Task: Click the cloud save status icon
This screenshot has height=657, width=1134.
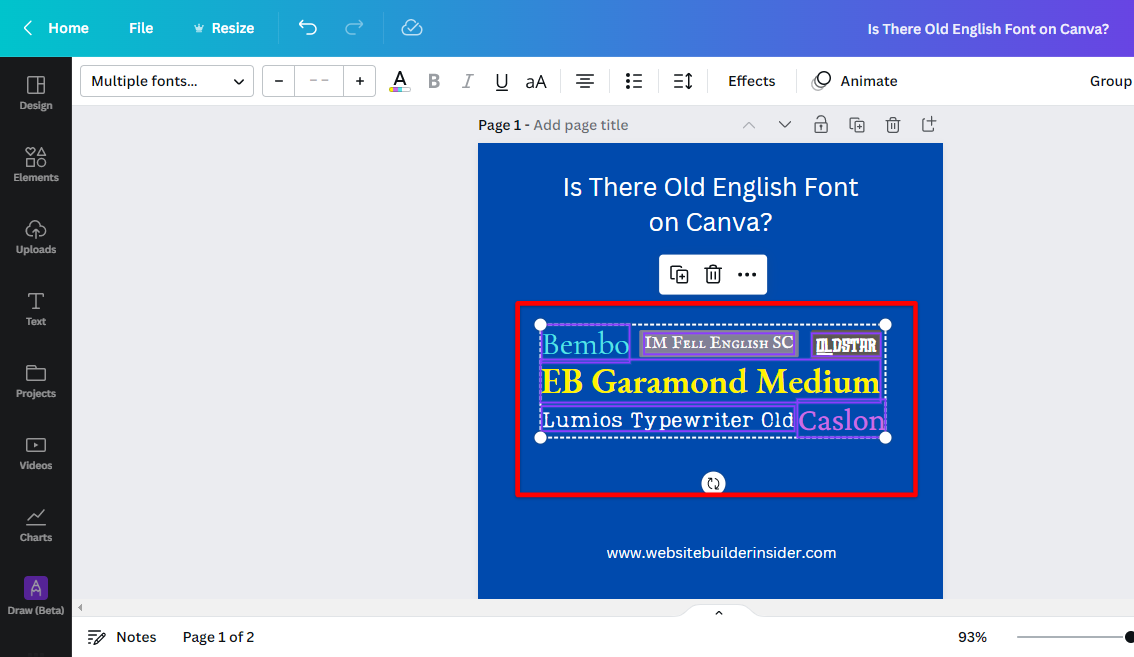Action: click(x=412, y=28)
